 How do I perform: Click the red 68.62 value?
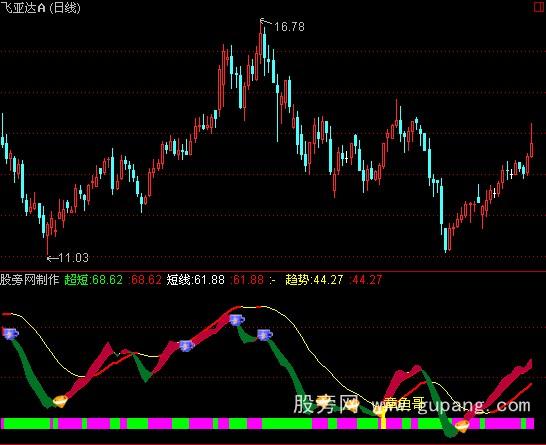(x=146, y=280)
